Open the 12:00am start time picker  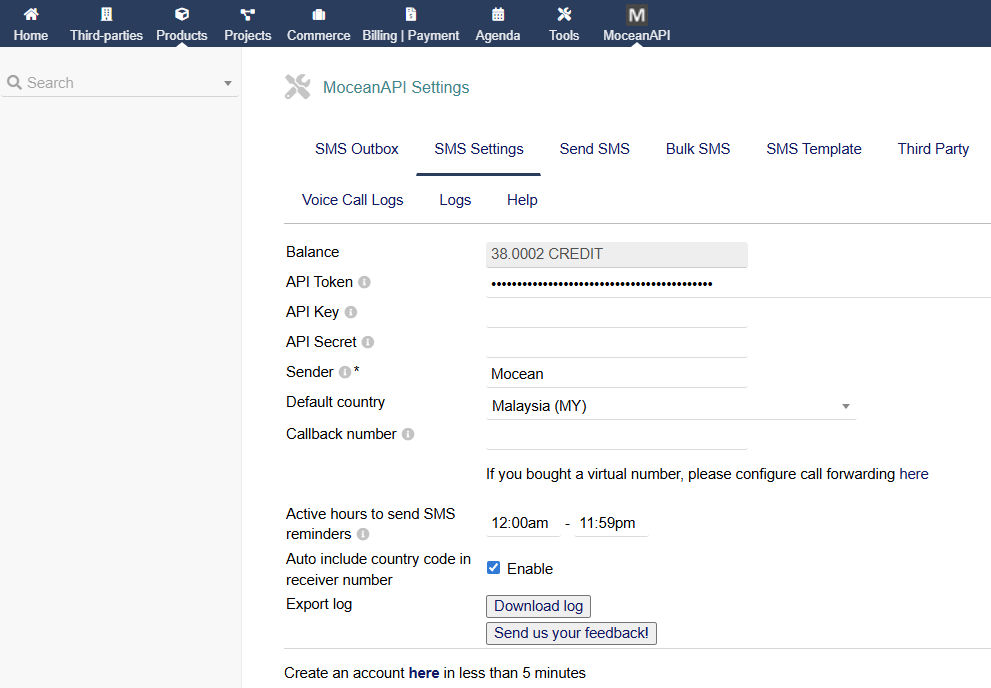pyautogui.click(x=520, y=523)
